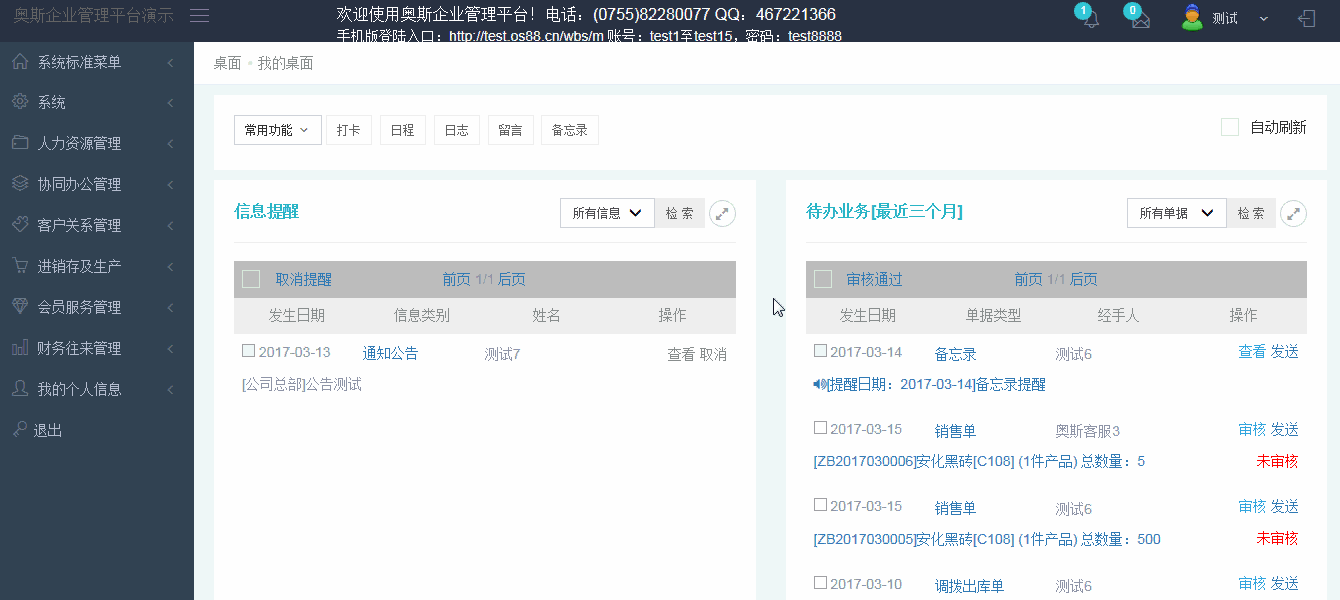Expand the 信息提醒 panel to fullscreen
This screenshot has height=600, width=1340.
tap(722, 213)
